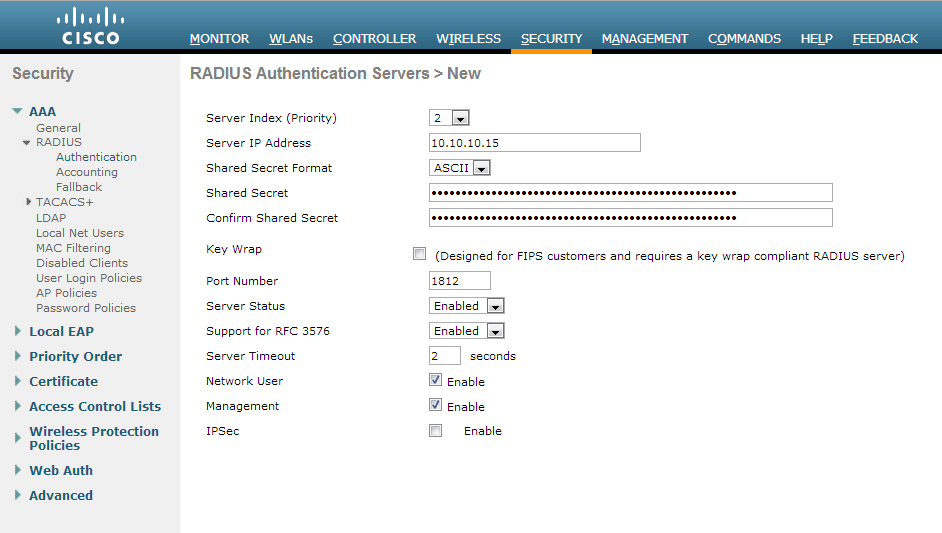Viewport: 942px width, 533px height.
Task: Open Wireless Protection Policies link
Action: [94, 439]
